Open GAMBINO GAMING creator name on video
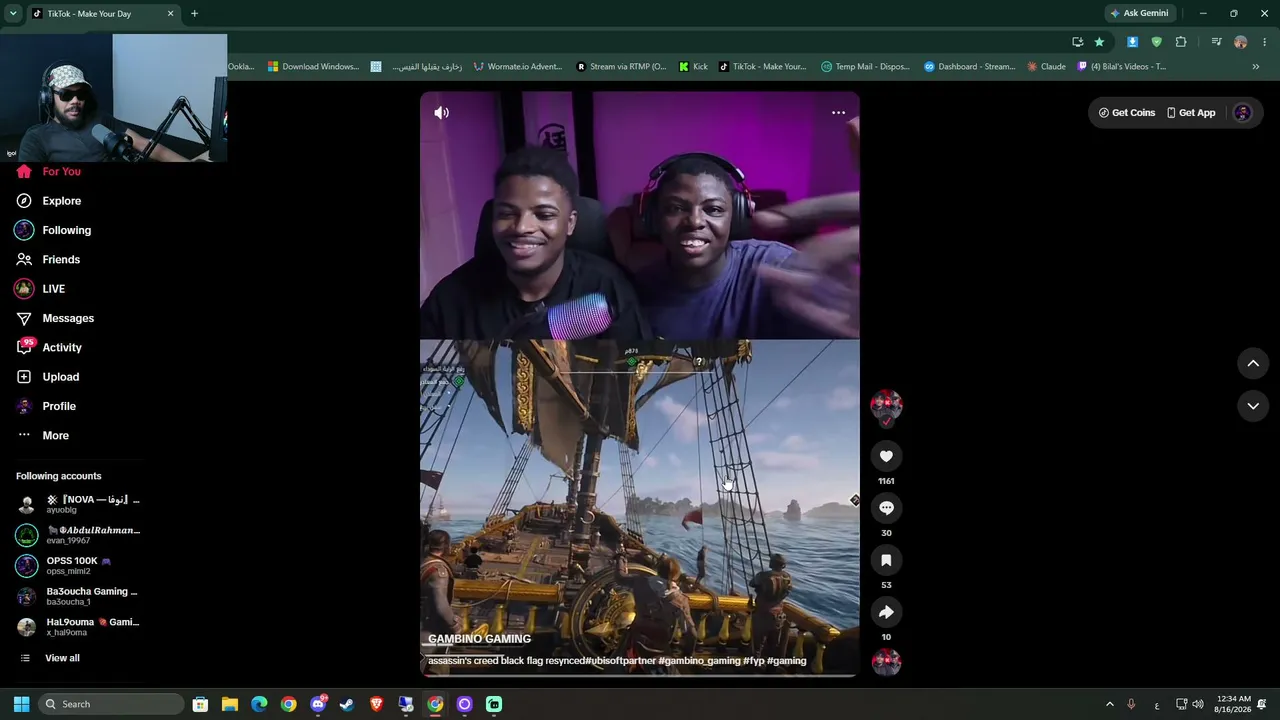Image resolution: width=1280 pixels, height=720 pixels. (x=479, y=639)
